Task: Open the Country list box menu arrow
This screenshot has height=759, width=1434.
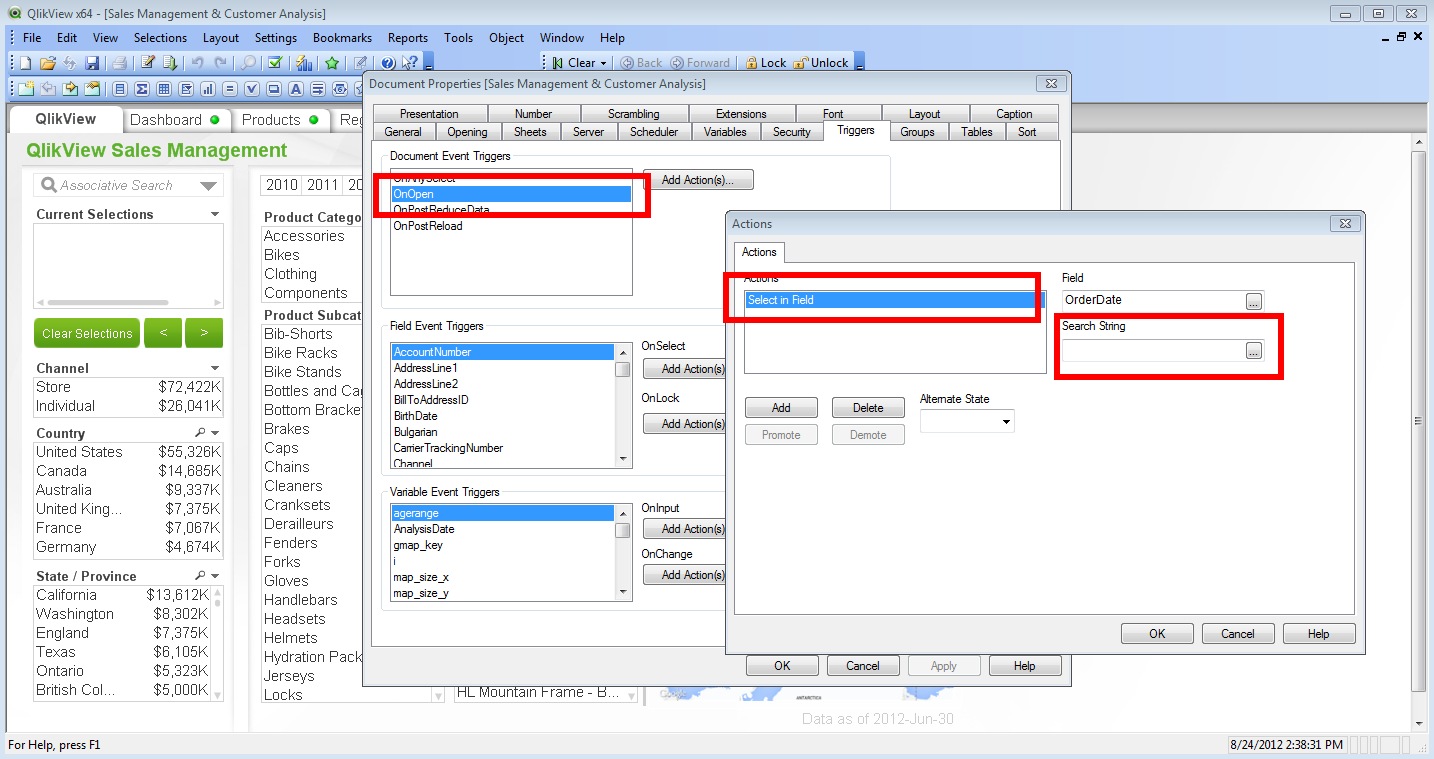Action: coord(215,433)
